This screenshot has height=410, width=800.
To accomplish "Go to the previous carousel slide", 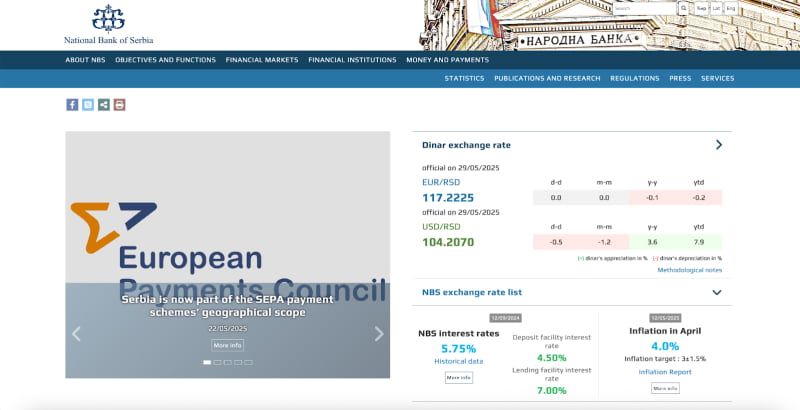I will point(77,334).
